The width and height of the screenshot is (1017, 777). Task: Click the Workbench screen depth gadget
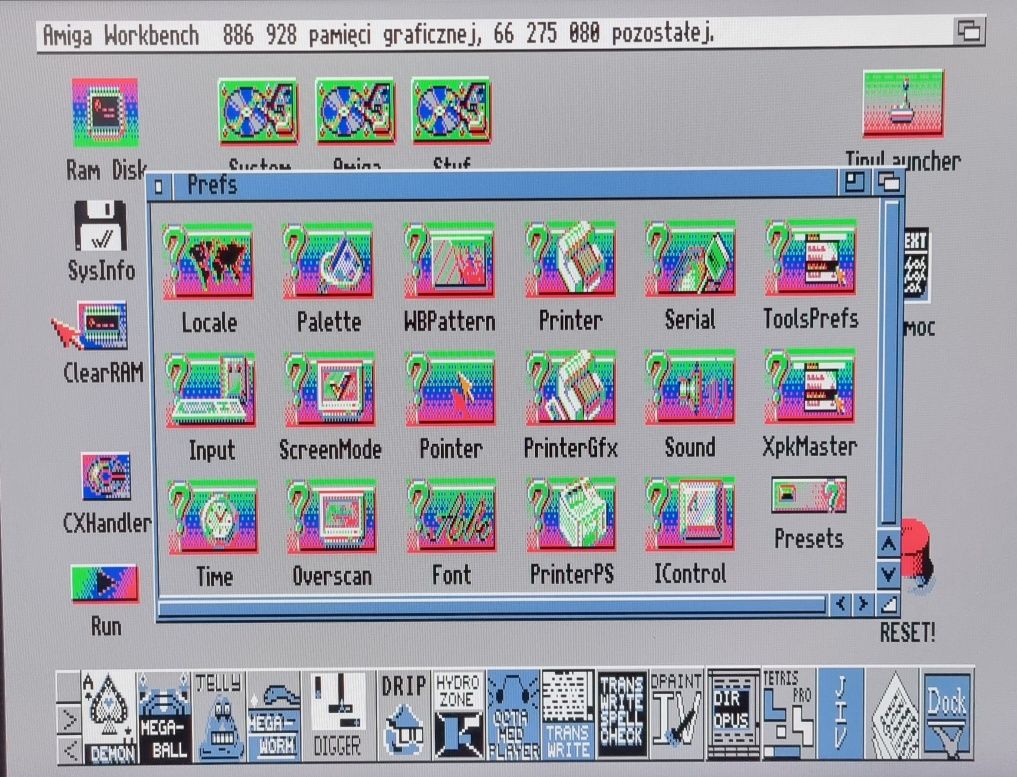pyautogui.click(x=969, y=30)
